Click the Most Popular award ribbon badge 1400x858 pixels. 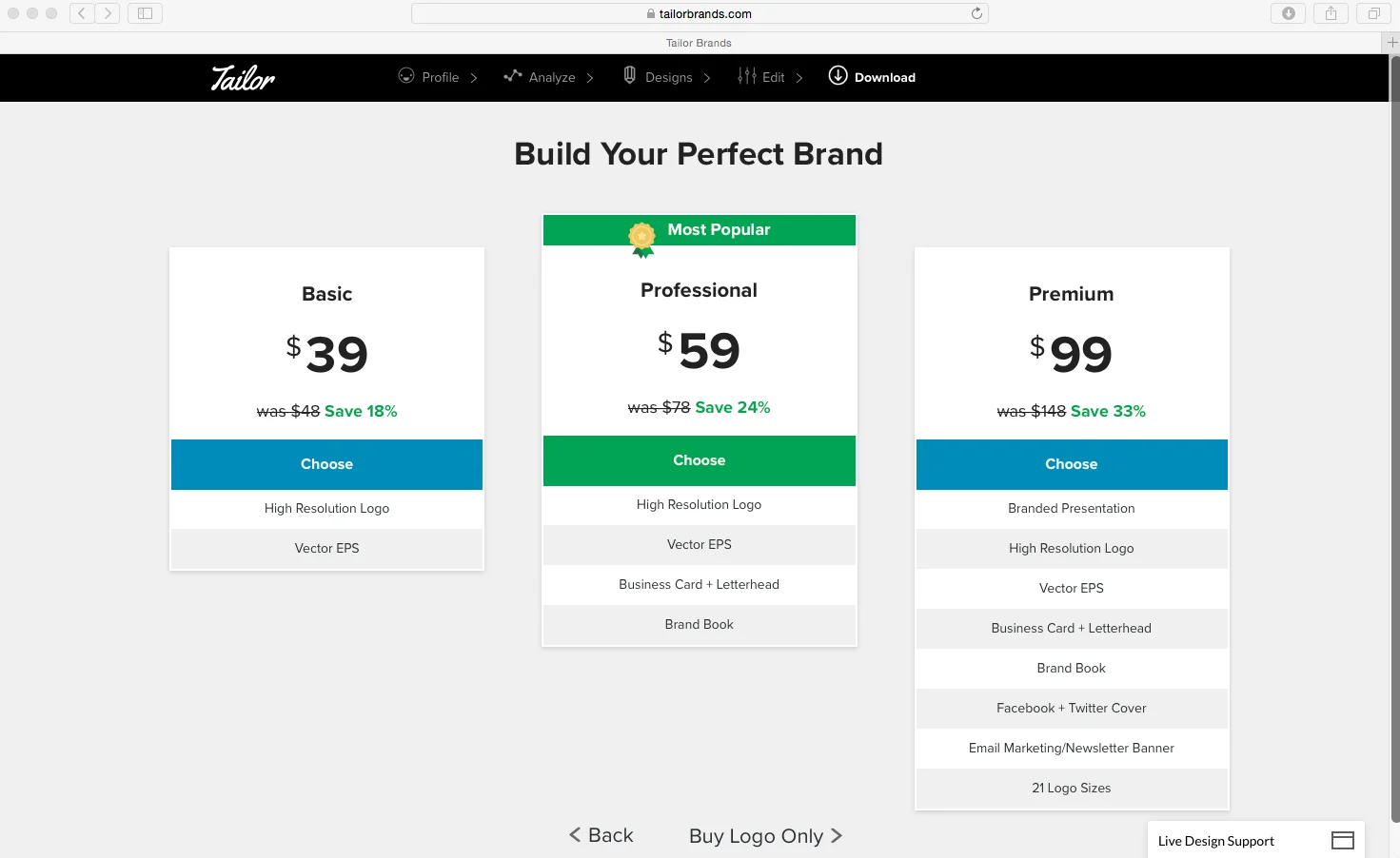pyautogui.click(x=642, y=240)
